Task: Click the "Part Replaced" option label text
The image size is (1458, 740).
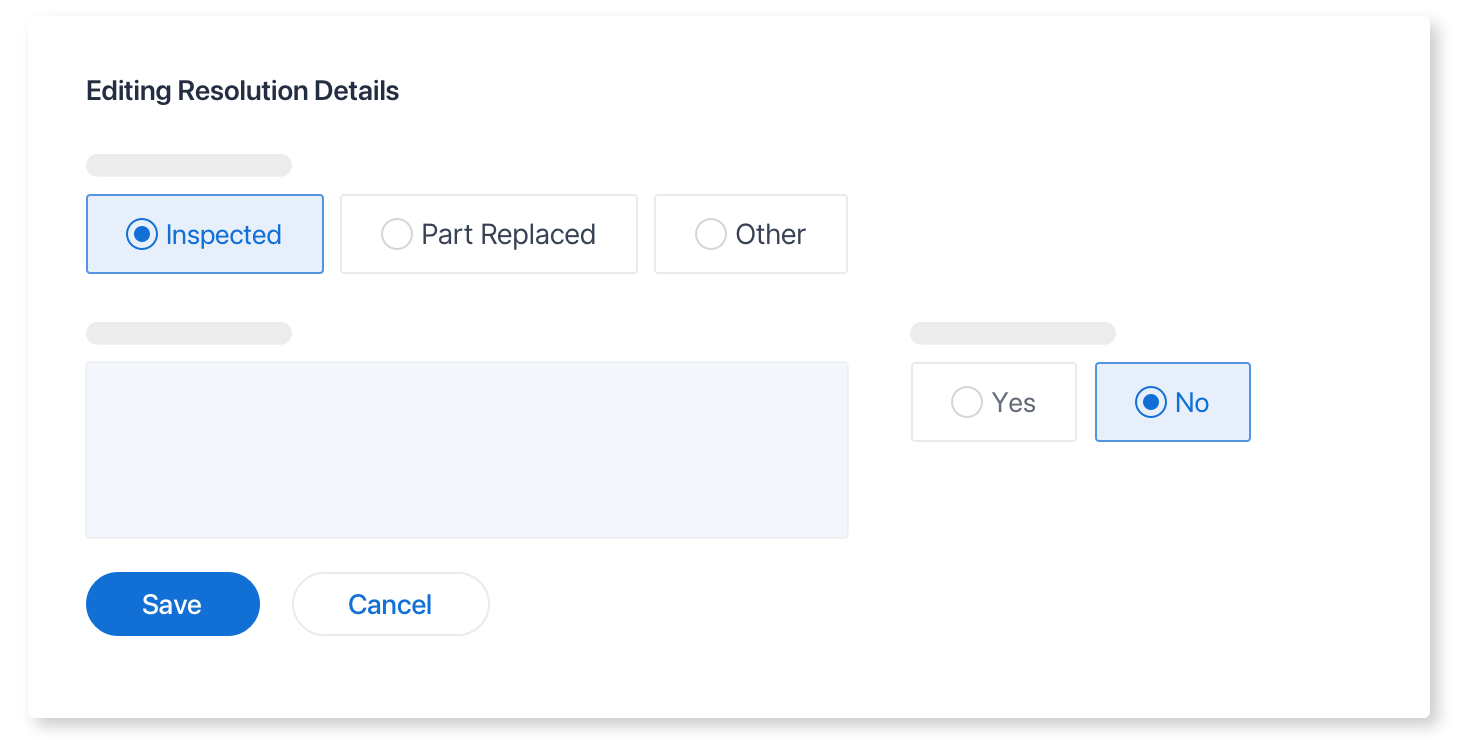Action: 508,234
